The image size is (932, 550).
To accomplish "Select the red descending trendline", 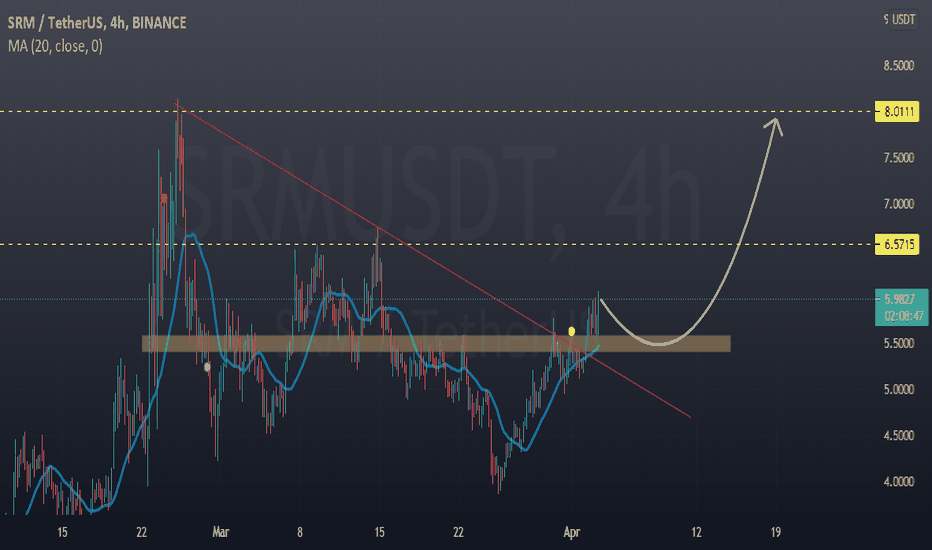I will point(432,260).
